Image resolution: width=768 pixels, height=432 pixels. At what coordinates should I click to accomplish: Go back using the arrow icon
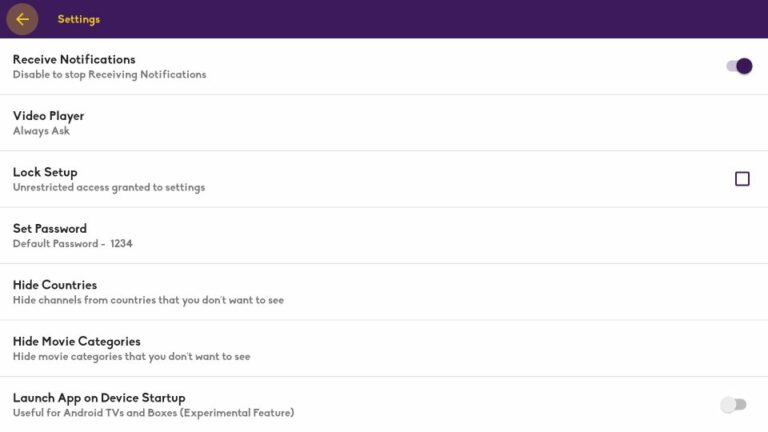[22, 19]
